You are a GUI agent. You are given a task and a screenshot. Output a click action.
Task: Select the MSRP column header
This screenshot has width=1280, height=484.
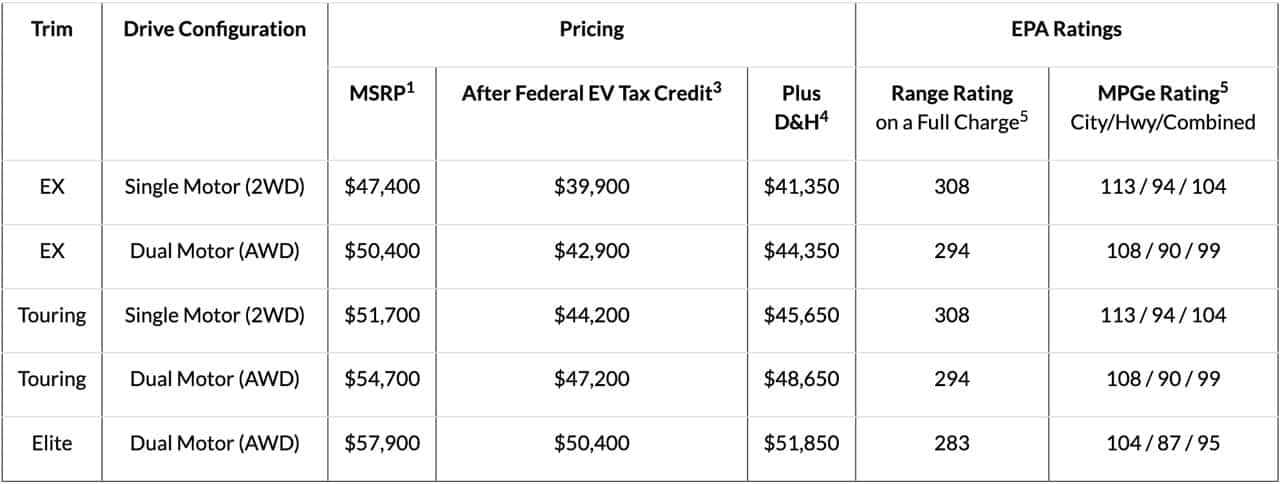[381, 93]
